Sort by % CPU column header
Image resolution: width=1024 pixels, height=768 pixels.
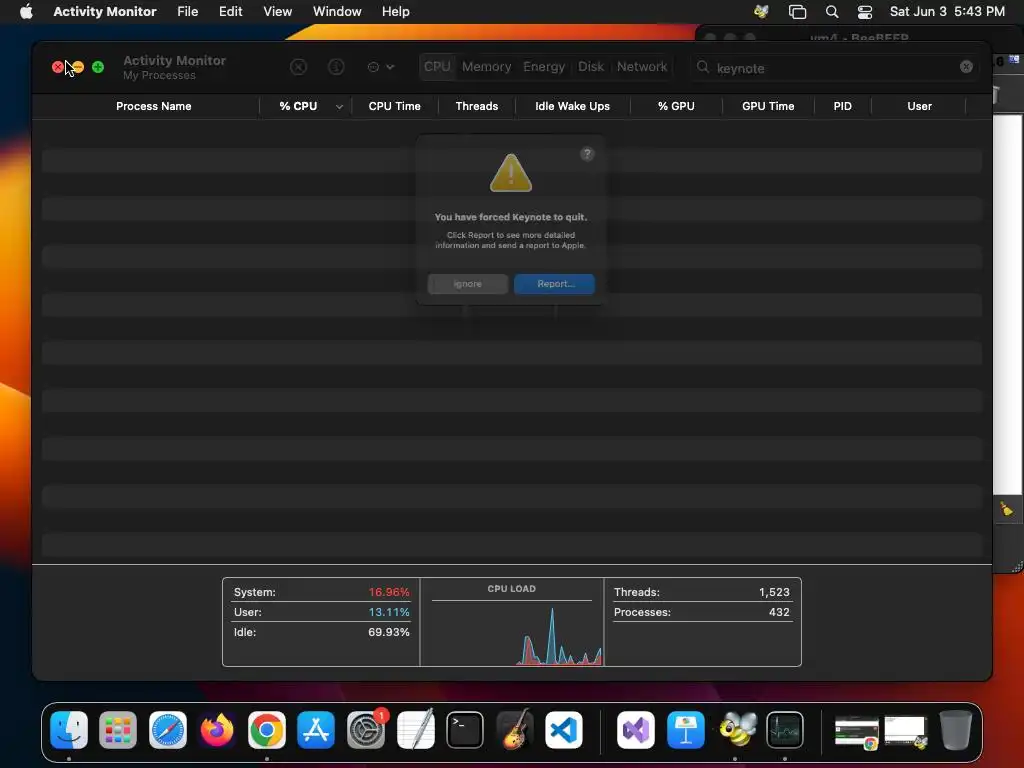tap(298, 106)
